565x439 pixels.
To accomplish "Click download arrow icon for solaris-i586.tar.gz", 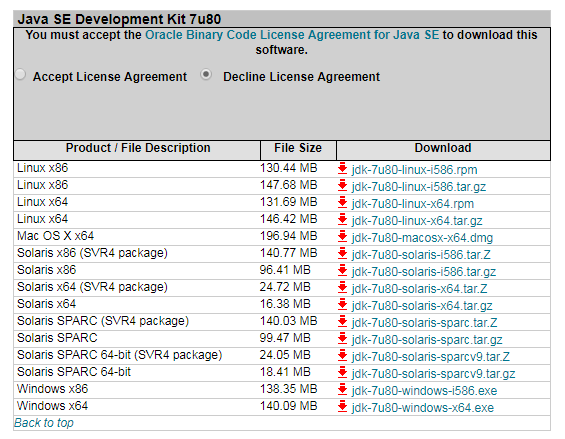I will click(342, 271).
